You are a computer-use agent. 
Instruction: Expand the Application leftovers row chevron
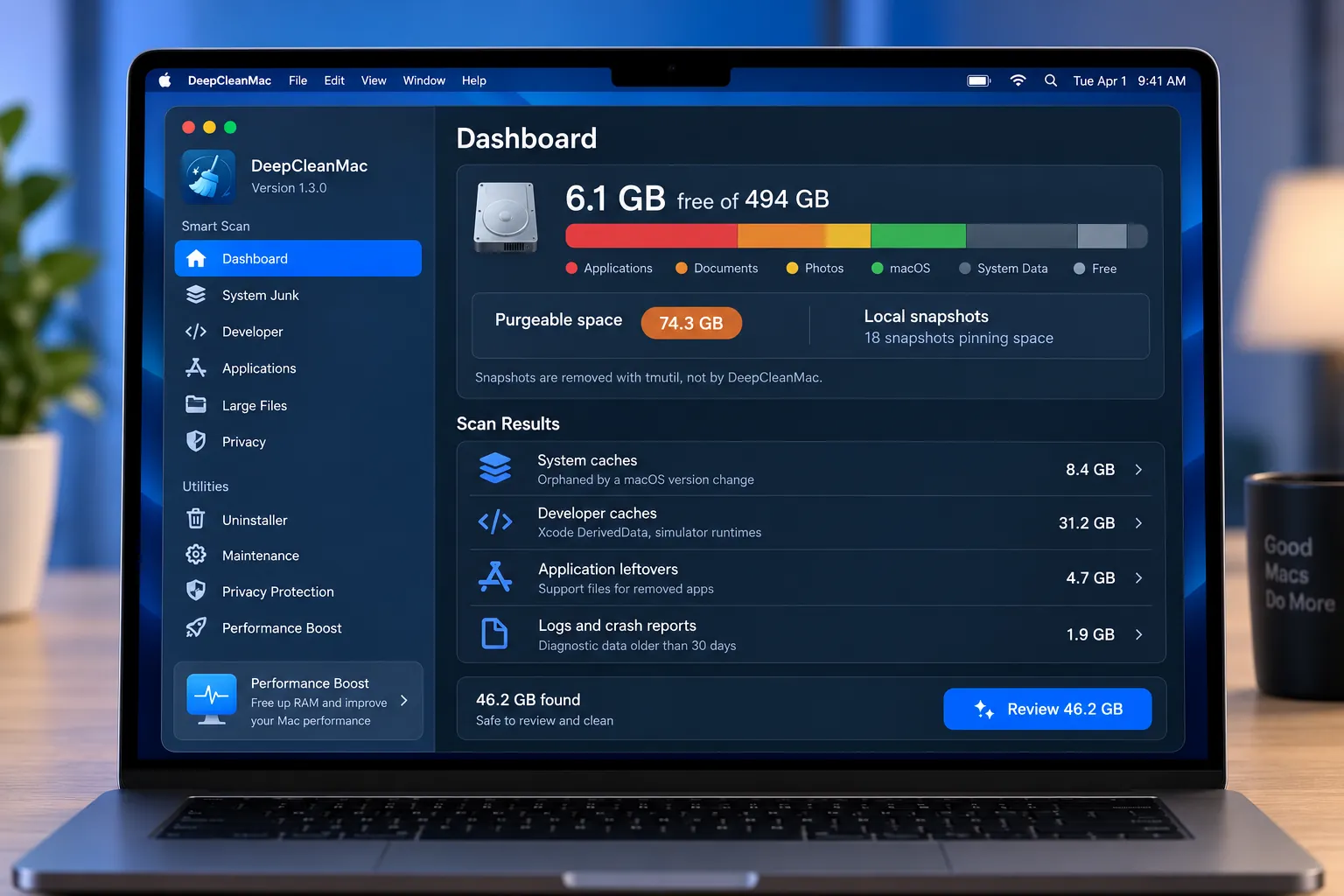[1138, 578]
